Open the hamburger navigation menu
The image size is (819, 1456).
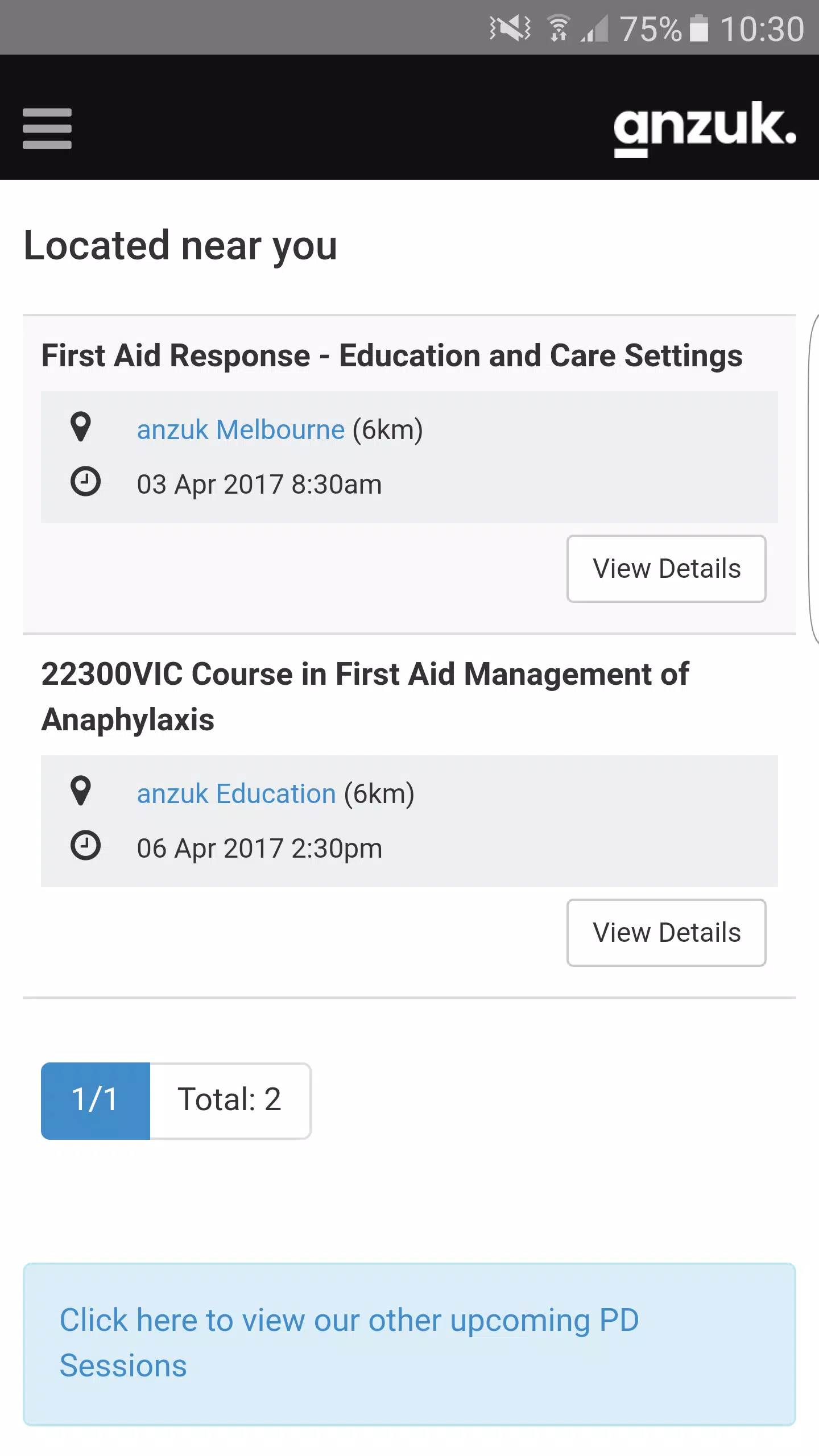point(47,129)
